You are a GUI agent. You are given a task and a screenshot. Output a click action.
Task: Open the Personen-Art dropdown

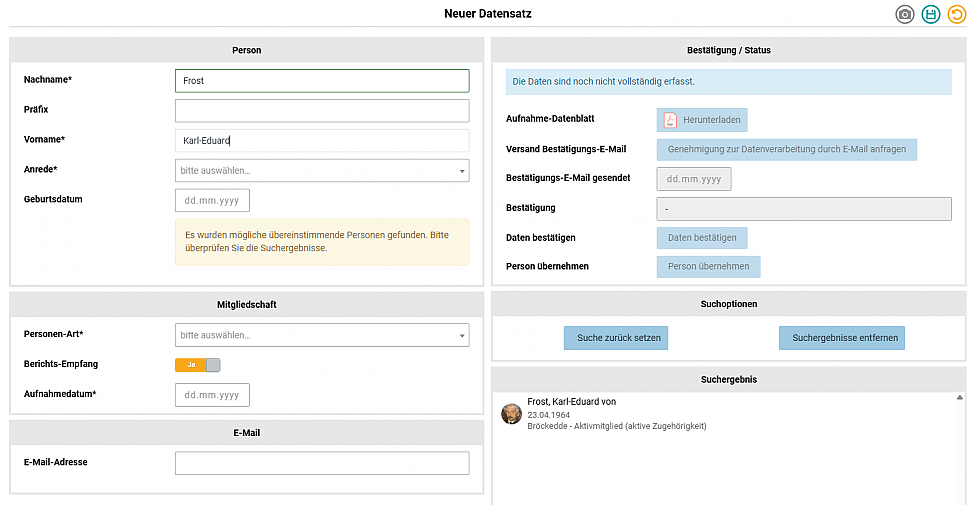321,335
